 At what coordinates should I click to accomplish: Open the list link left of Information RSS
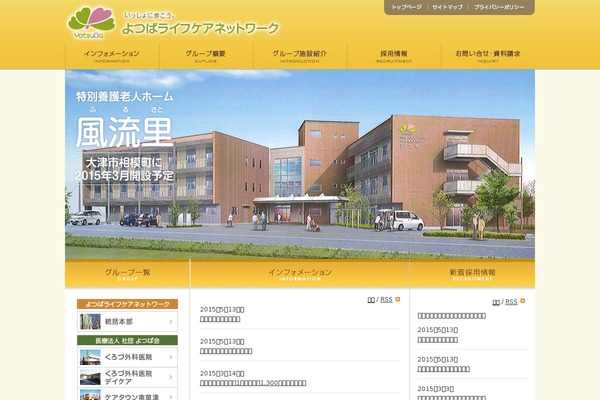tap(371, 300)
